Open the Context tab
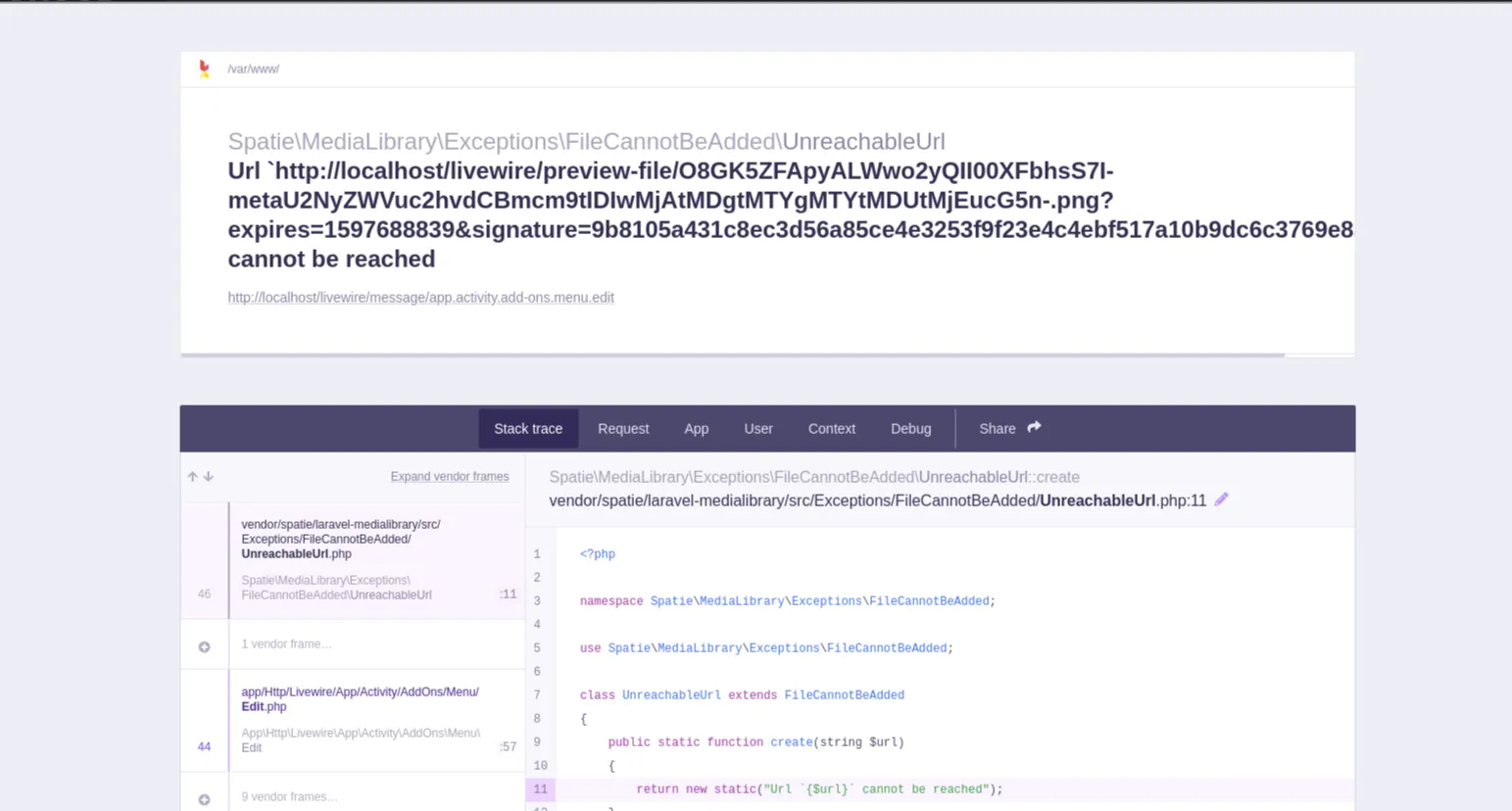The height and width of the screenshot is (811, 1512). pos(832,429)
